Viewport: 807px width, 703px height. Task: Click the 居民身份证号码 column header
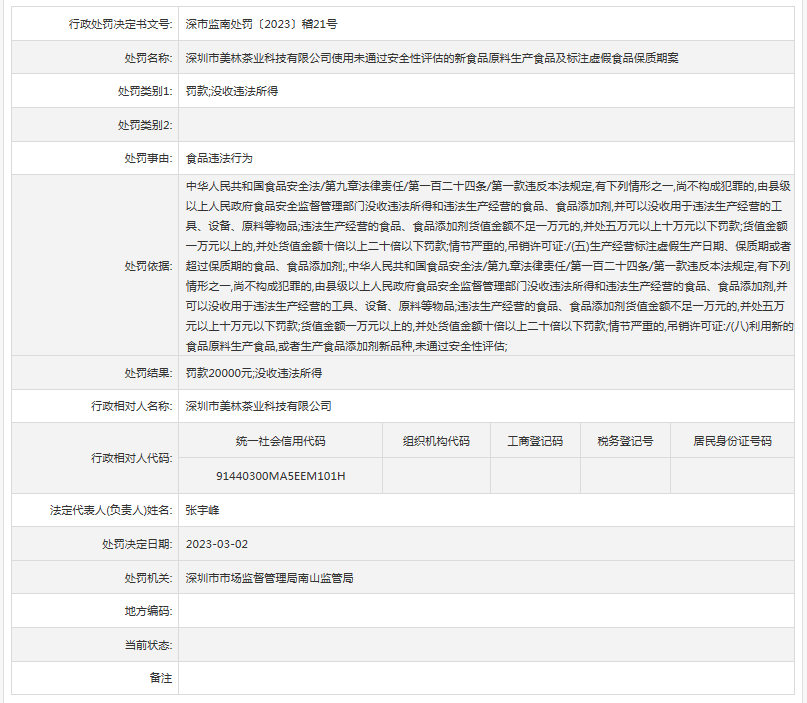click(732, 441)
